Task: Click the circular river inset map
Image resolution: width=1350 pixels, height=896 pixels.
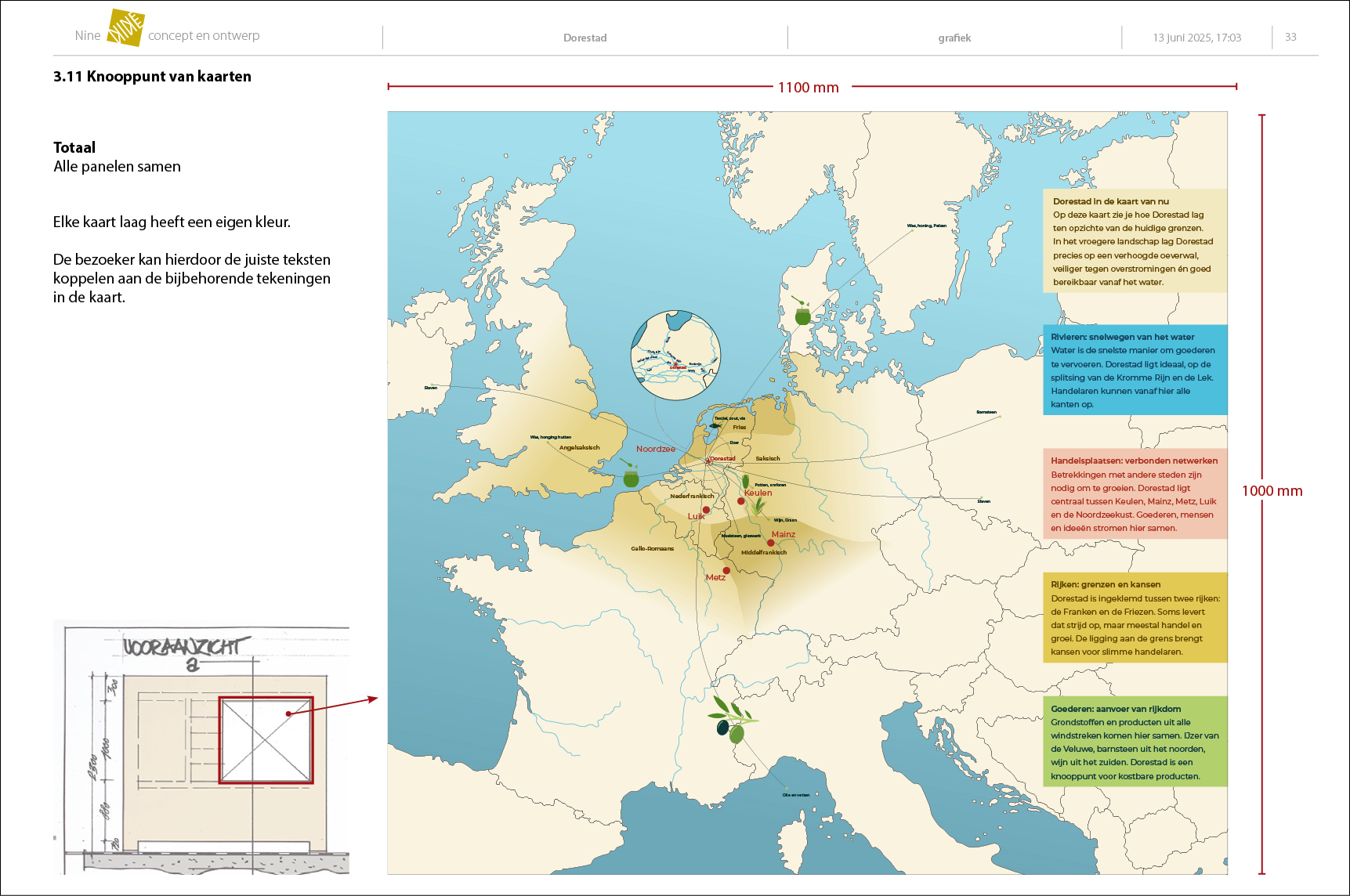Action: click(675, 356)
